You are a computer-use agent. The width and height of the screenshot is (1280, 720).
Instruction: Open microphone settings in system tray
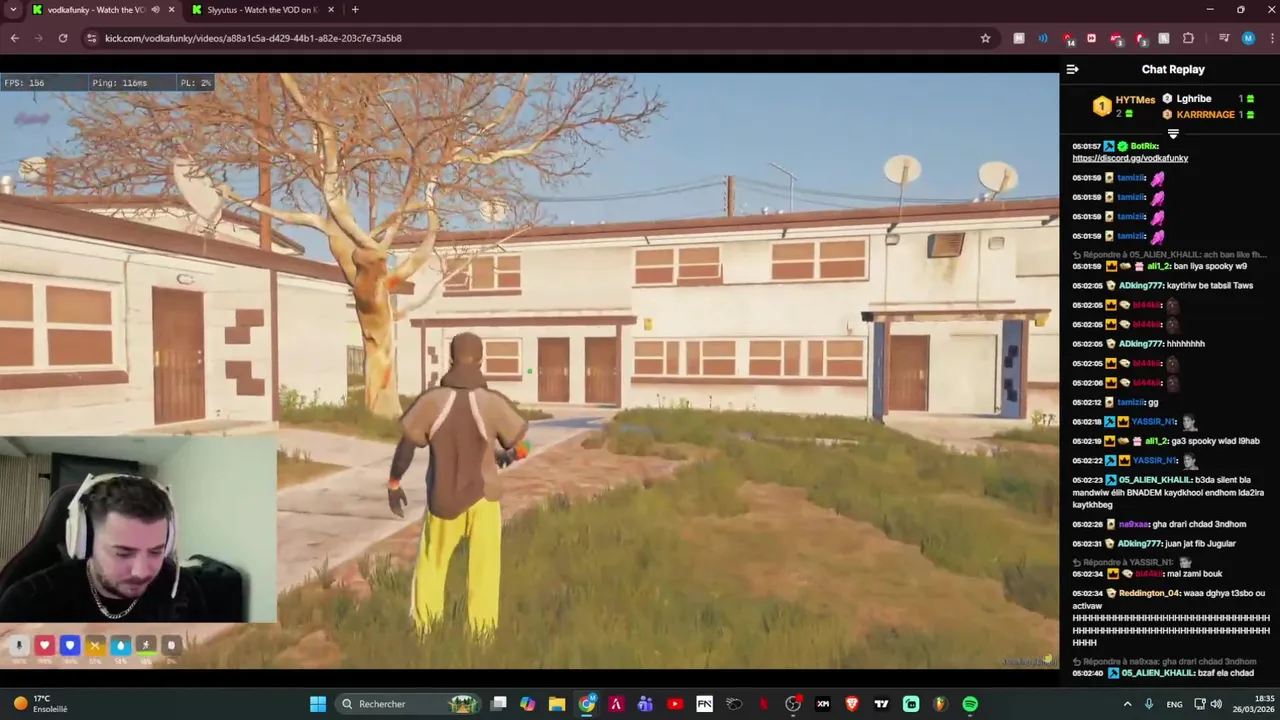click(1148, 704)
